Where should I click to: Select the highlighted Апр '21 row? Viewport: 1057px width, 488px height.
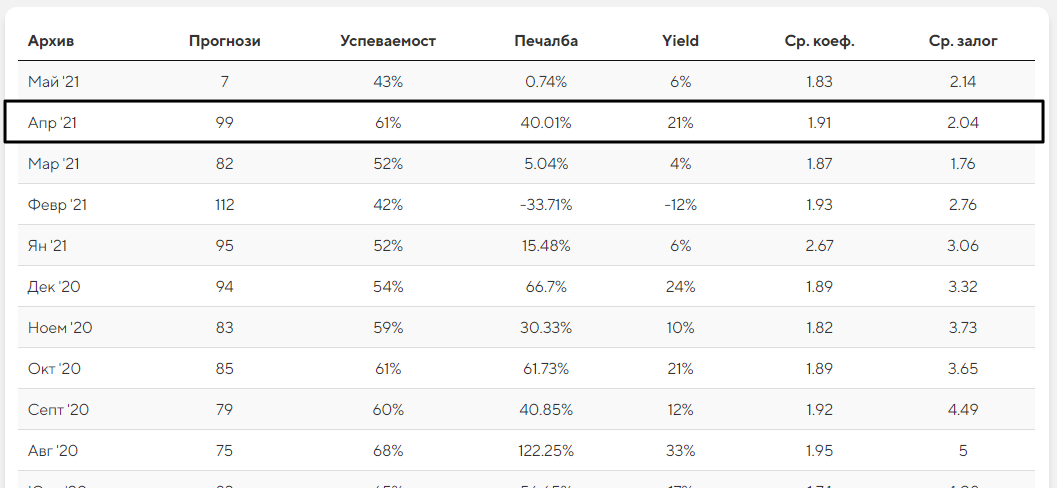(52, 123)
